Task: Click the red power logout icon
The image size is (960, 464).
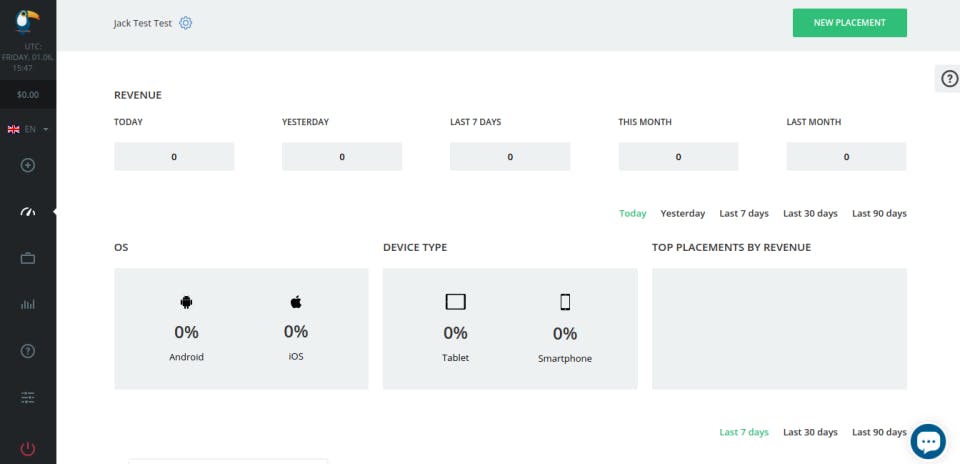Action: click(x=28, y=449)
